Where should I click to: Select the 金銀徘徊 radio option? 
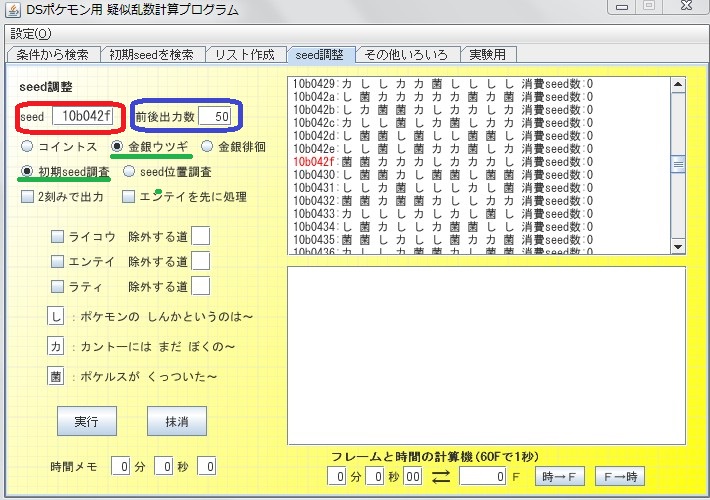[x=207, y=146]
